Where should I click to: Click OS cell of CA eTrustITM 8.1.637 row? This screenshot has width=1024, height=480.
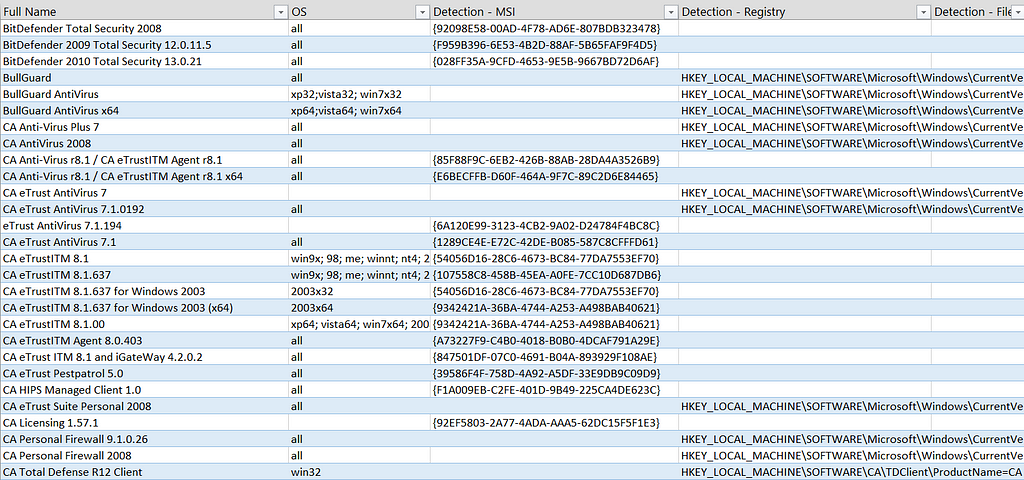[x=359, y=275]
